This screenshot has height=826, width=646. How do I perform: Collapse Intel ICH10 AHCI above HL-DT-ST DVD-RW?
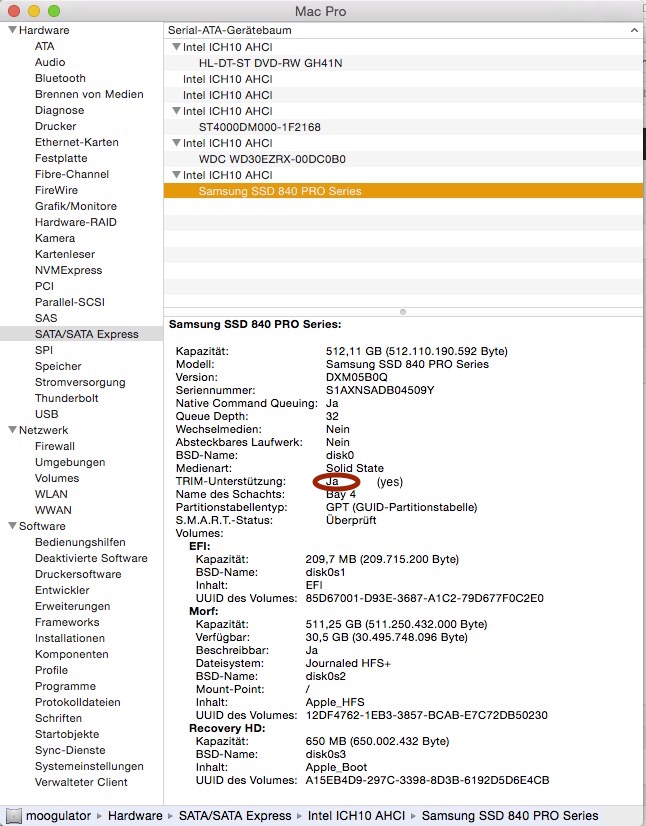[176, 47]
